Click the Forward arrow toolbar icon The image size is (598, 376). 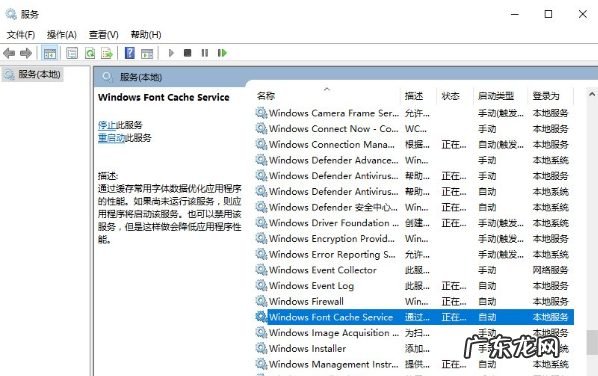coord(26,53)
